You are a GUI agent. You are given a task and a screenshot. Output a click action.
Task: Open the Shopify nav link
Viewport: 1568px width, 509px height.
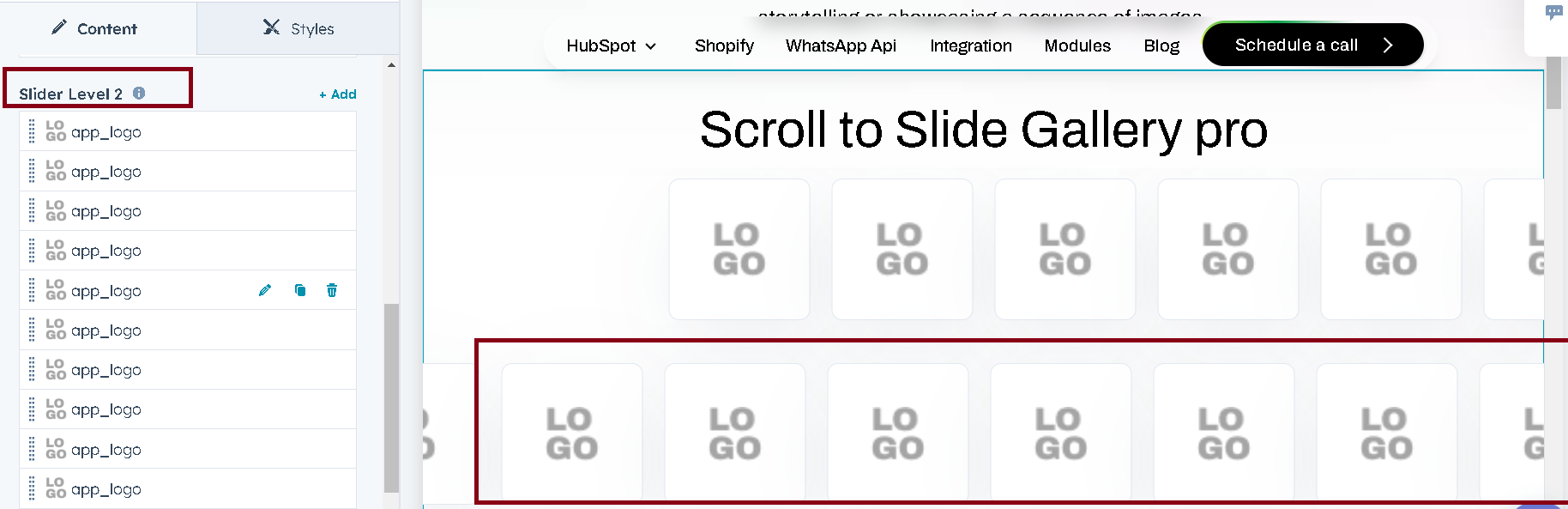pyautogui.click(x=724, y=45)
